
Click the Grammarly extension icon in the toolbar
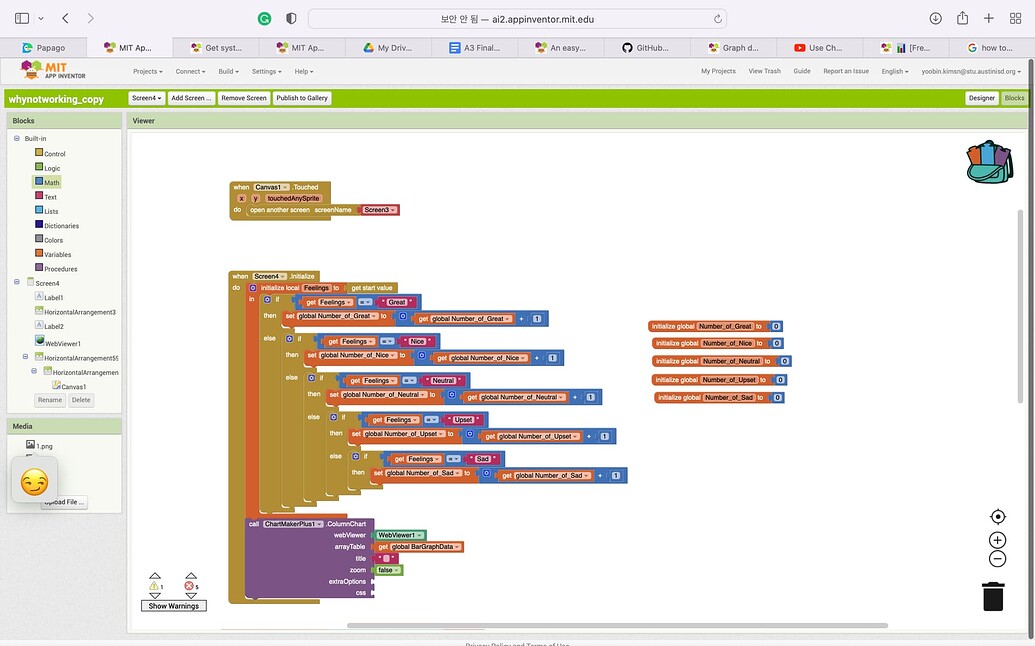(x=264, y=16)
